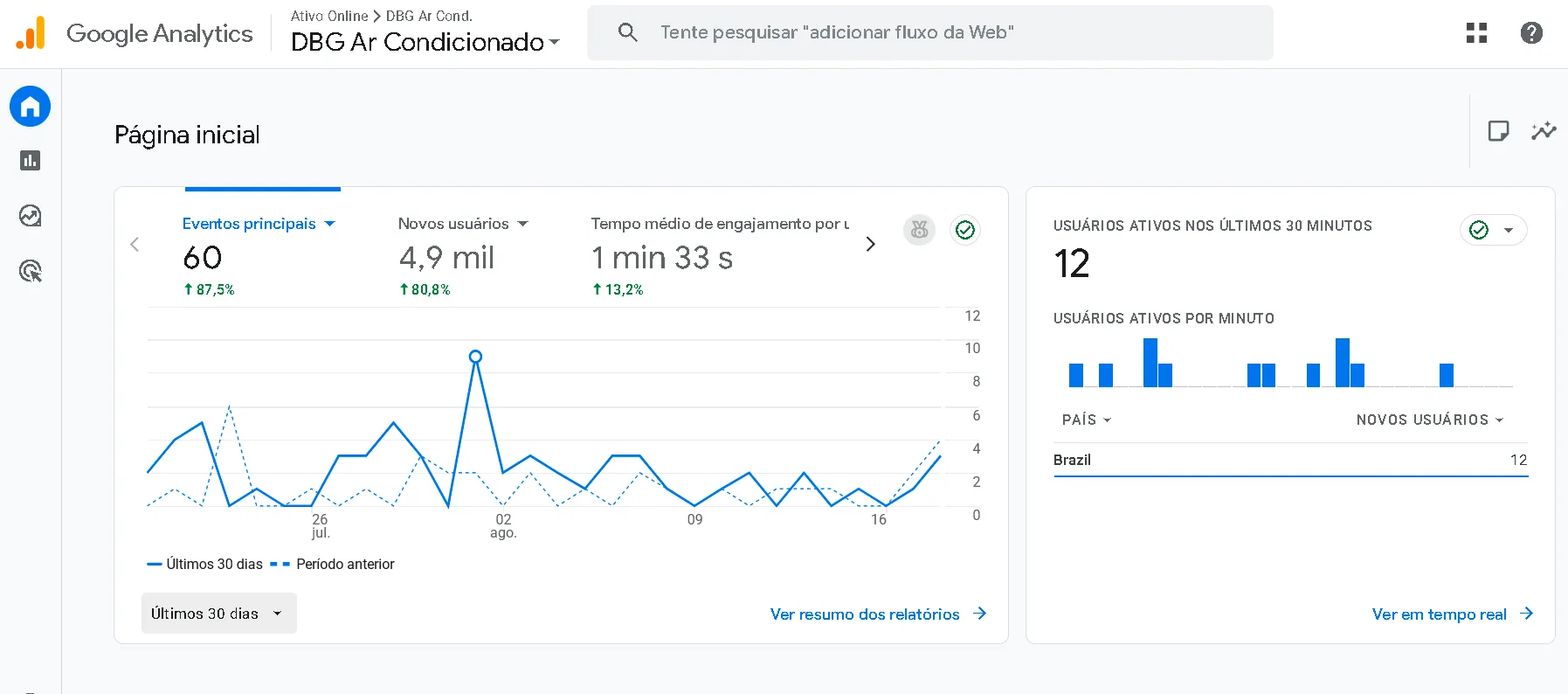Open Explore icon in sidebar
This screenshot has width=1568, height=694.
tap(31, 216)
